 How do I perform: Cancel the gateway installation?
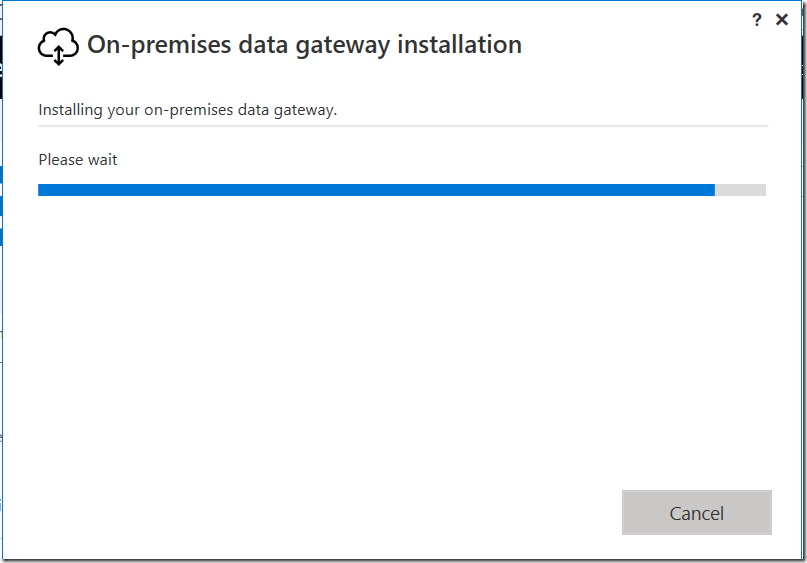click(x=696, y=513)
